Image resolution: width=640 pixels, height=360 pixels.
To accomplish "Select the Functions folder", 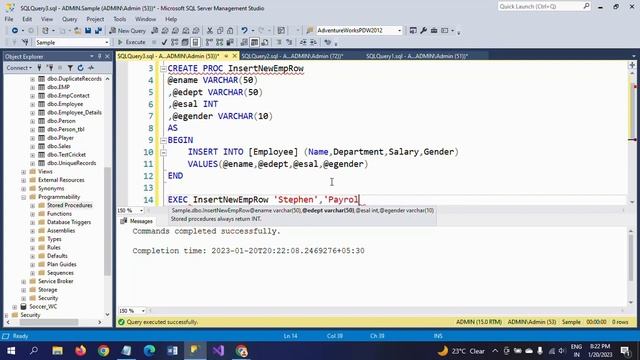I will coord(59,214).
